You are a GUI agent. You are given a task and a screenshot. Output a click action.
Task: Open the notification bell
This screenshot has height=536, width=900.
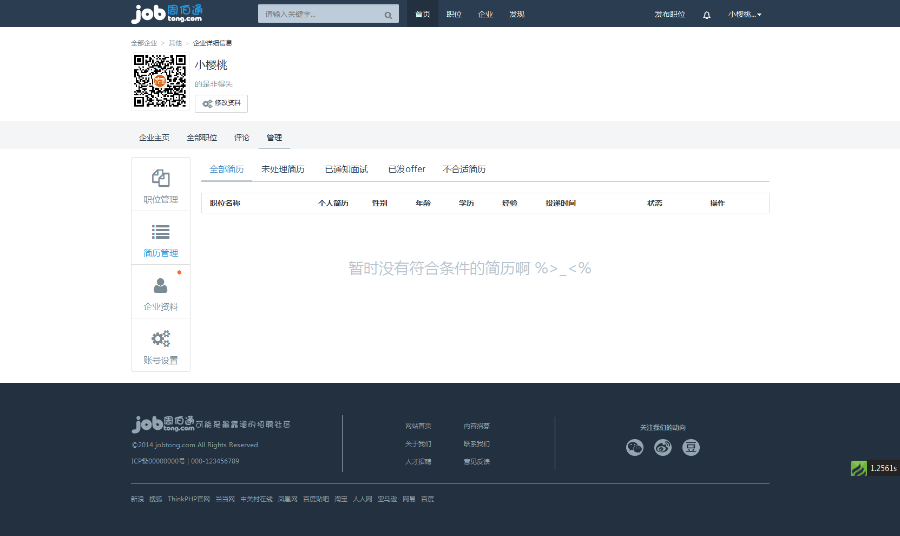click(707, 15)
